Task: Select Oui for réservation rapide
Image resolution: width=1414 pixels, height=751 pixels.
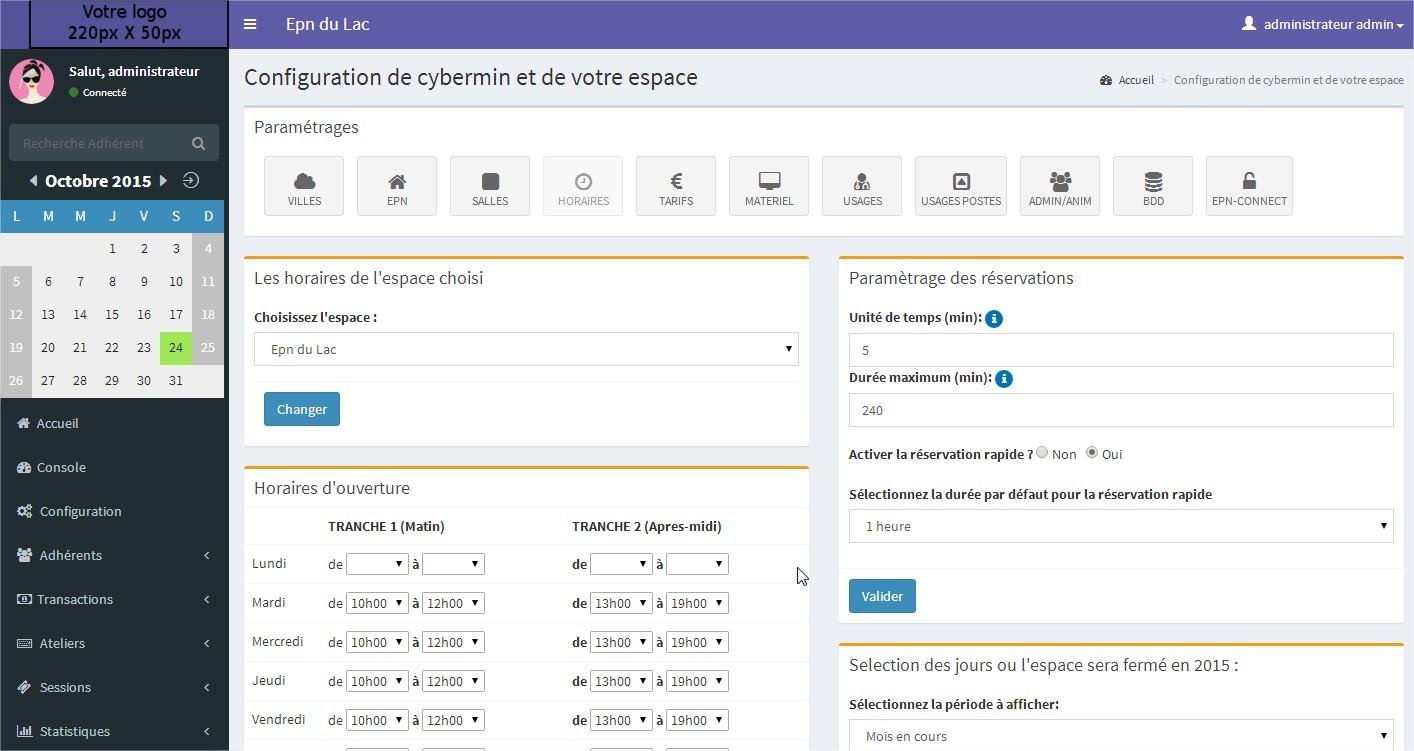Action: coord(1092,453)
